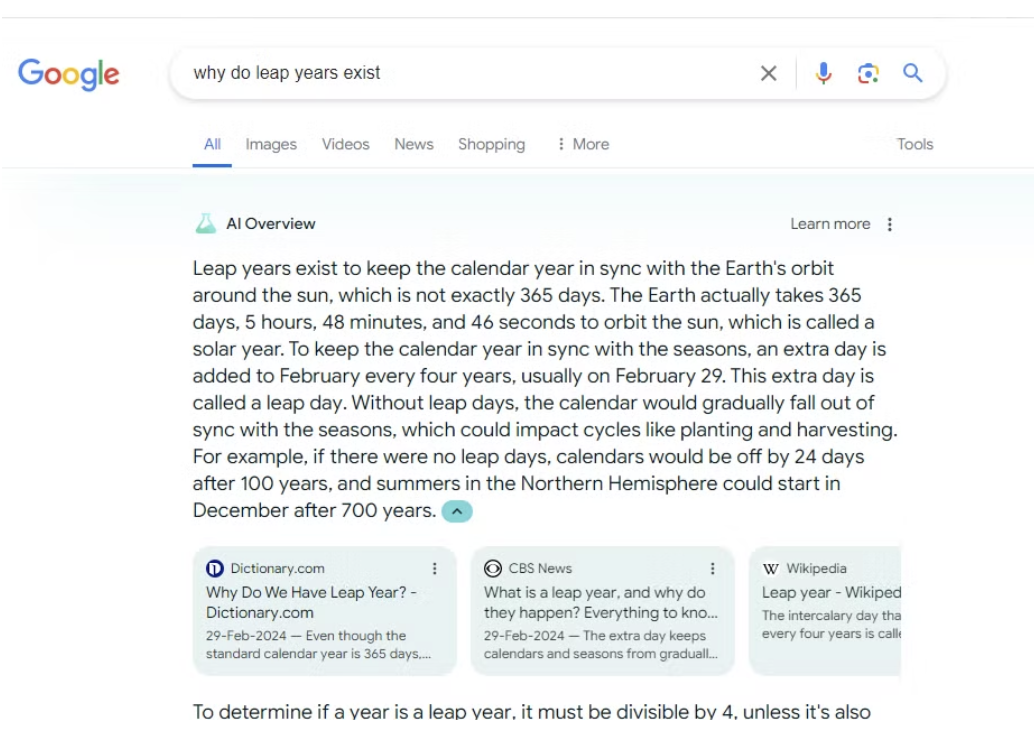
Task: Open Google Lens image search
Action: (868, 73)
